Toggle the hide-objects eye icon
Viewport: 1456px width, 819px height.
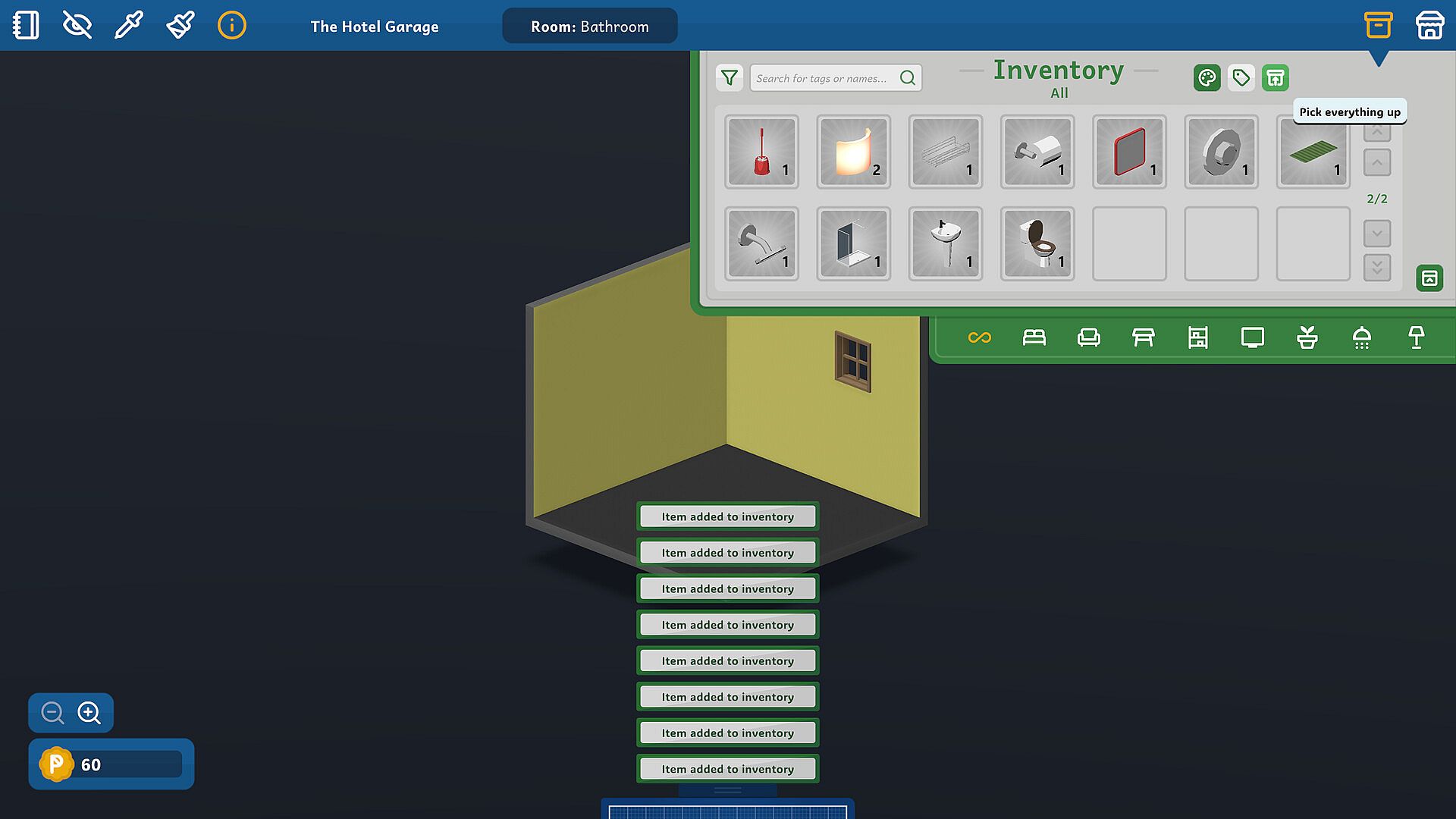(x=77, y=25)
